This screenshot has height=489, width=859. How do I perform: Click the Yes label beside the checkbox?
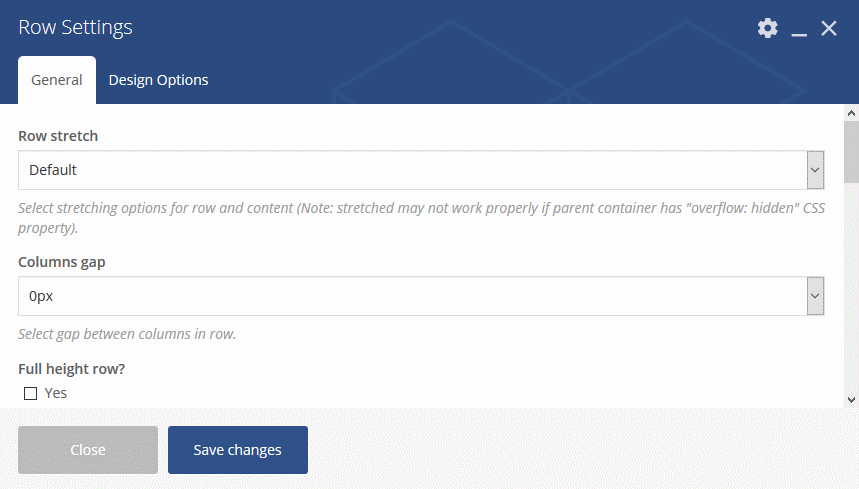(x=56, y=393)
